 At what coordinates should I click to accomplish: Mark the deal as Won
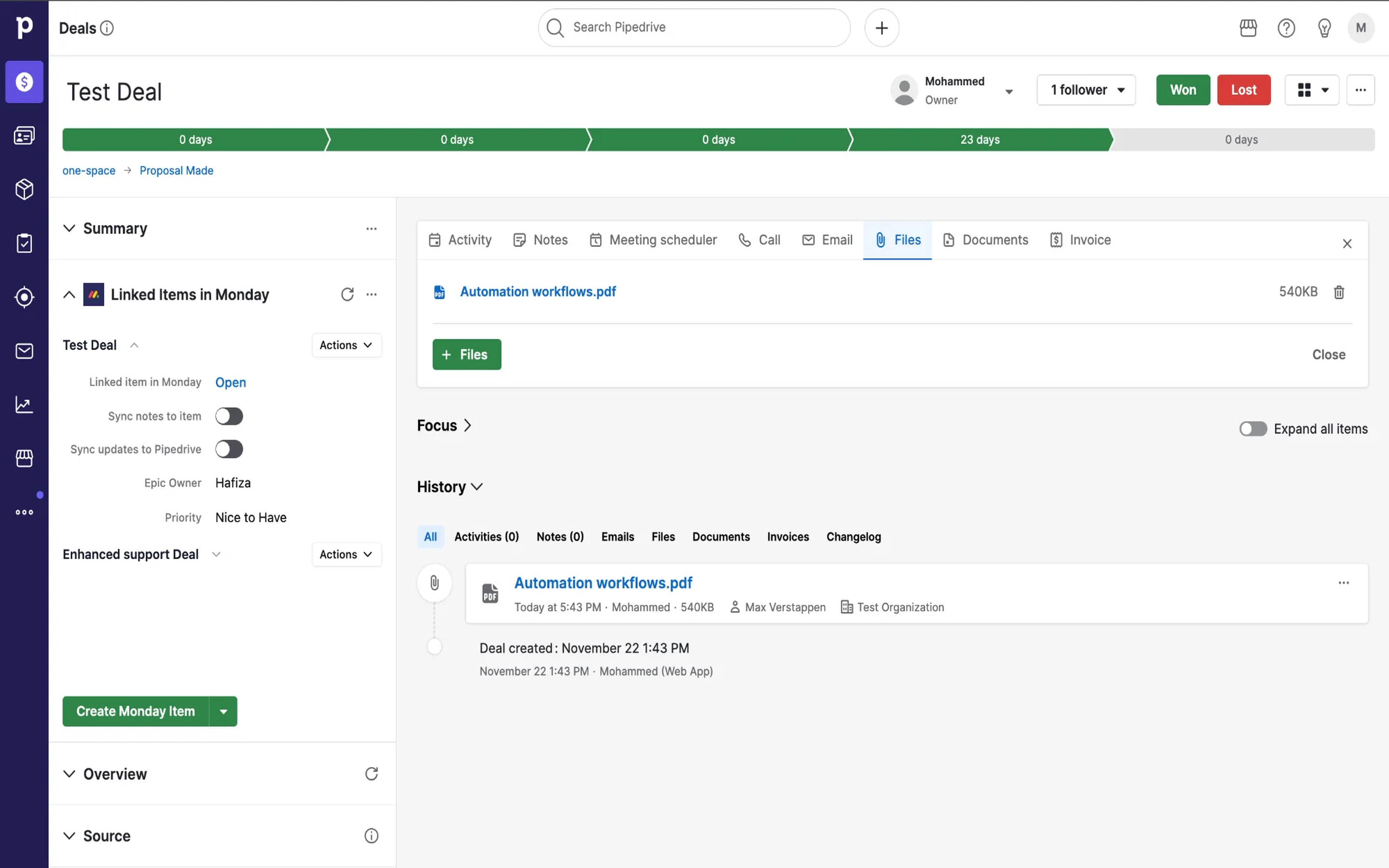coord(1183,90)
